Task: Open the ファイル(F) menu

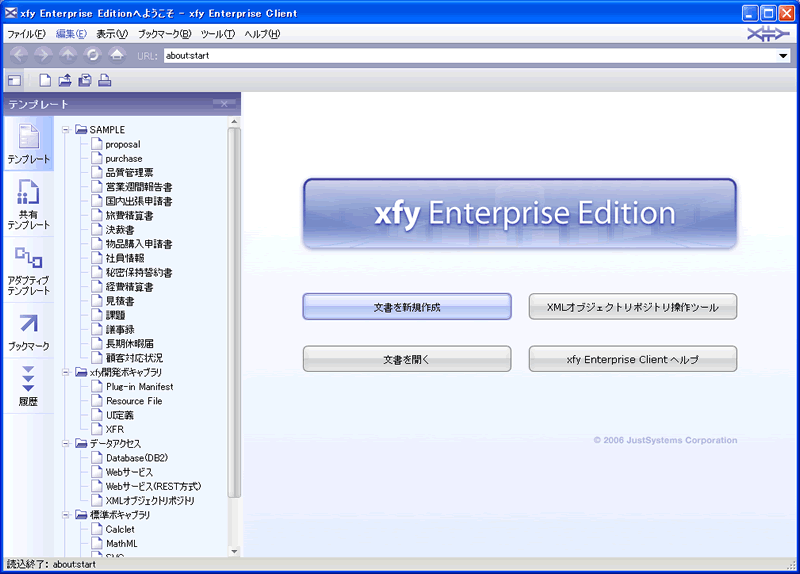Action: coord(26,34)
